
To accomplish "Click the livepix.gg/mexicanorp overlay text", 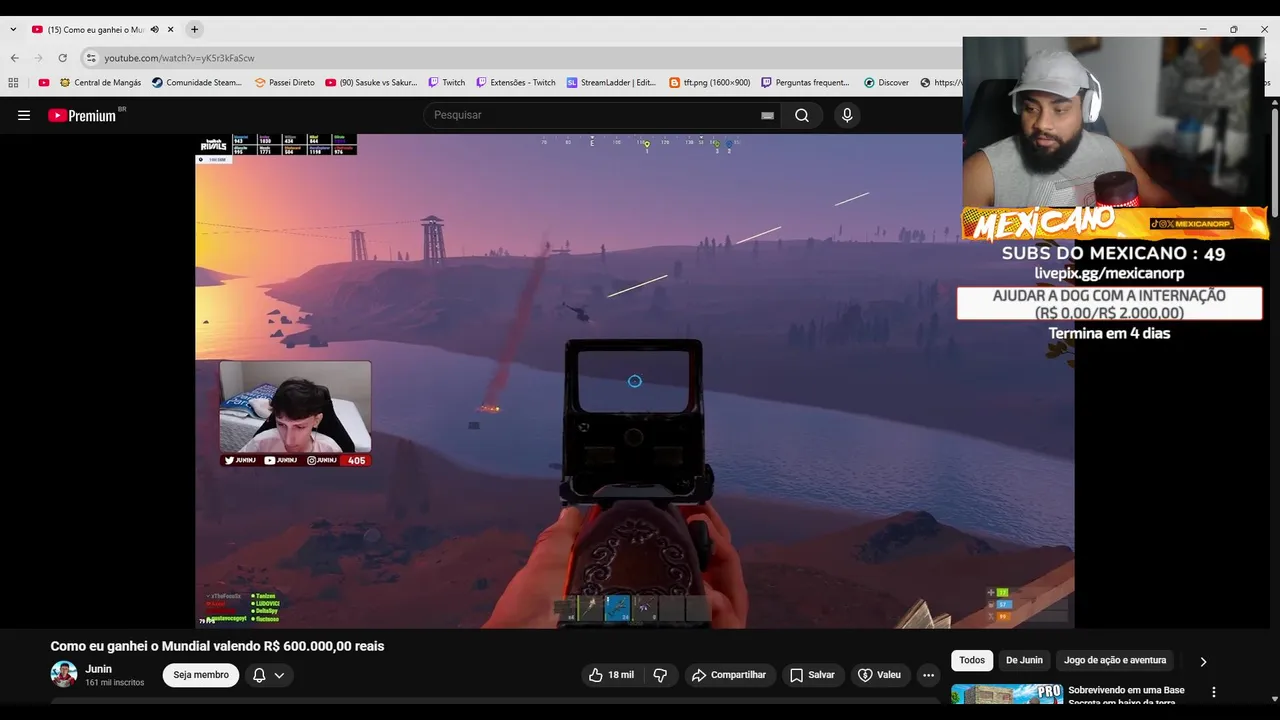I will 1109,273.
